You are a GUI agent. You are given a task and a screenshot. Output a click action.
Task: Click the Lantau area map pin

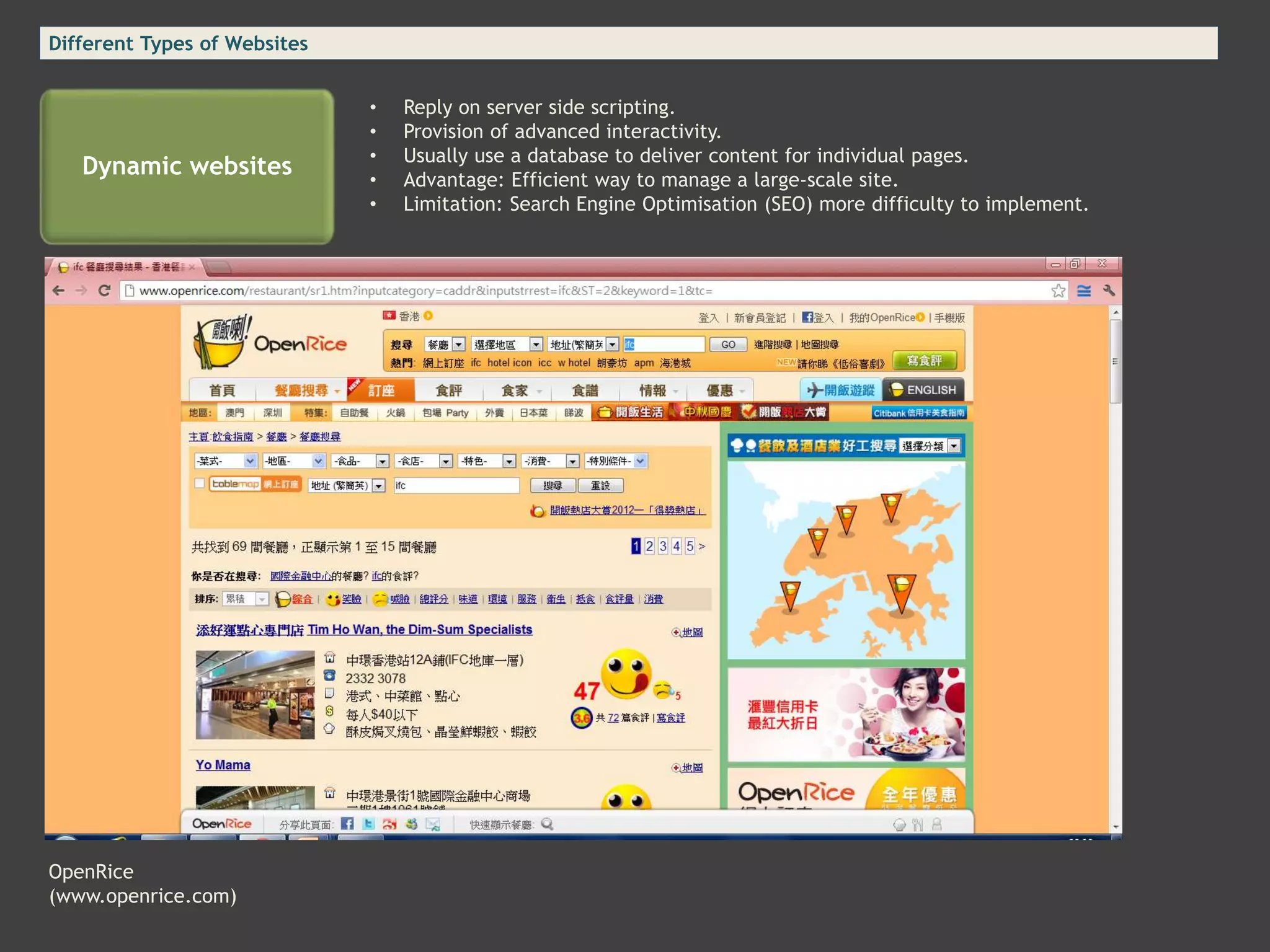pyautogui.click(x=790, y=596)
